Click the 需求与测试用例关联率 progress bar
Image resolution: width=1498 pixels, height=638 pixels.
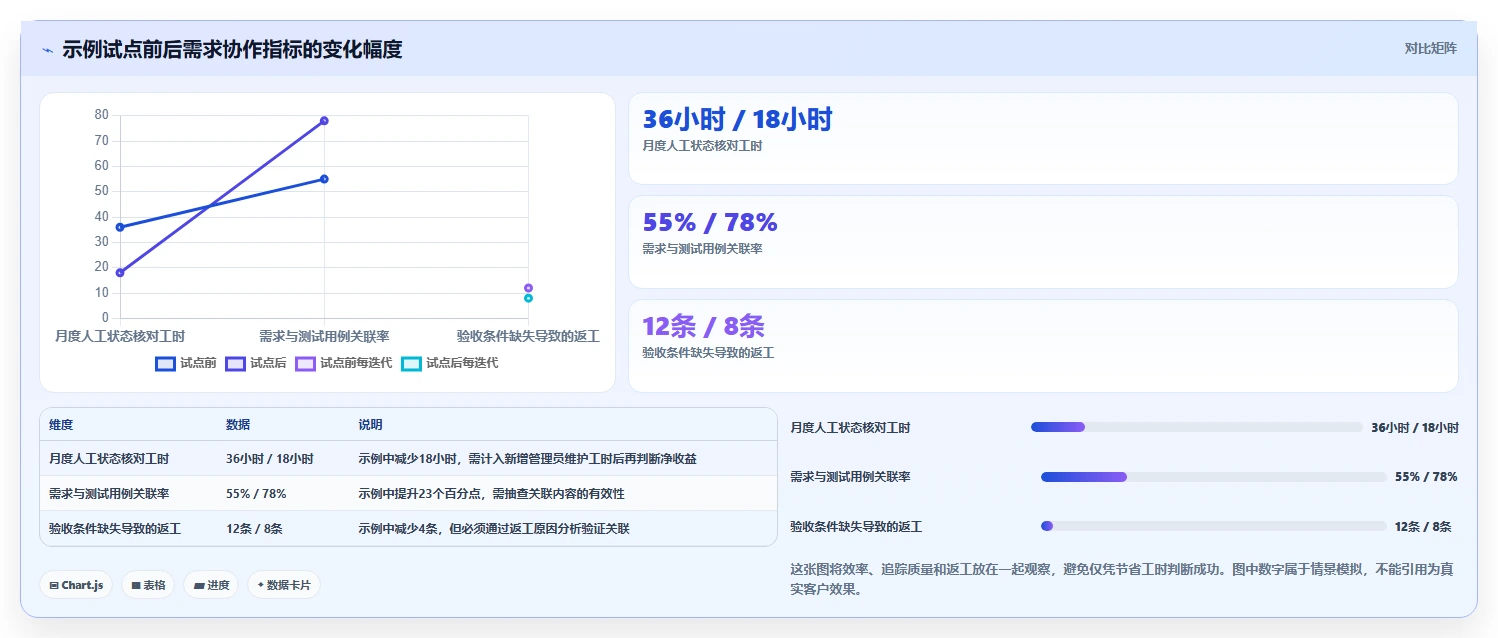click(1213, 477)
